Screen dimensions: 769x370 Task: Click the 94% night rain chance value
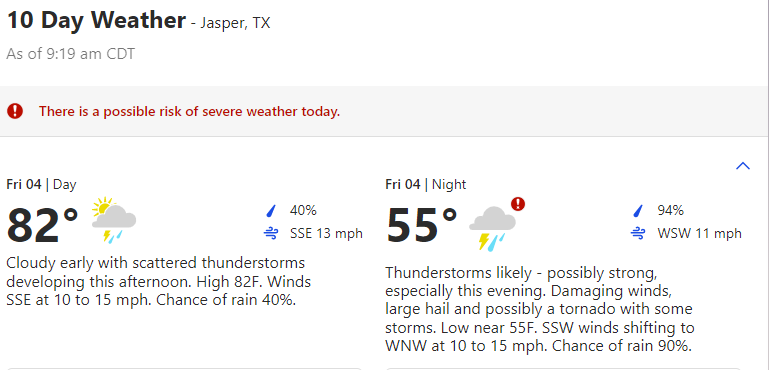click(x=670, y=211)
